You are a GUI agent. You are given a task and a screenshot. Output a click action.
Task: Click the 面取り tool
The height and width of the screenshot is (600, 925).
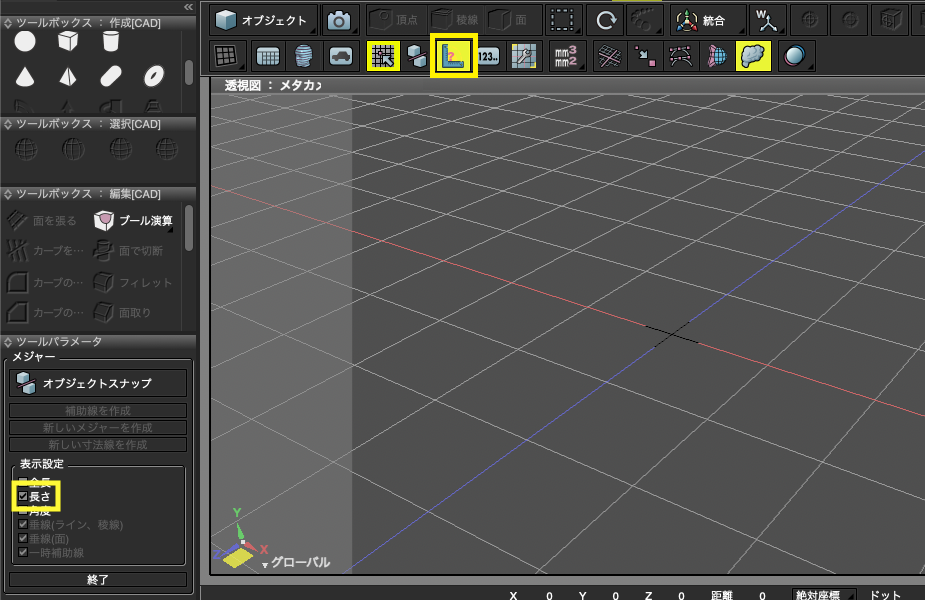click(x=123, y=313)
